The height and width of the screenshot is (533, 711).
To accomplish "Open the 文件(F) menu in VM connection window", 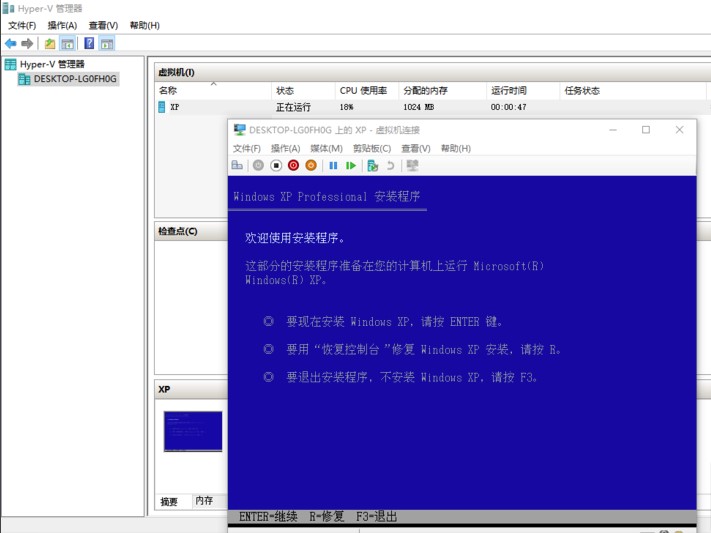I will 247,148.
